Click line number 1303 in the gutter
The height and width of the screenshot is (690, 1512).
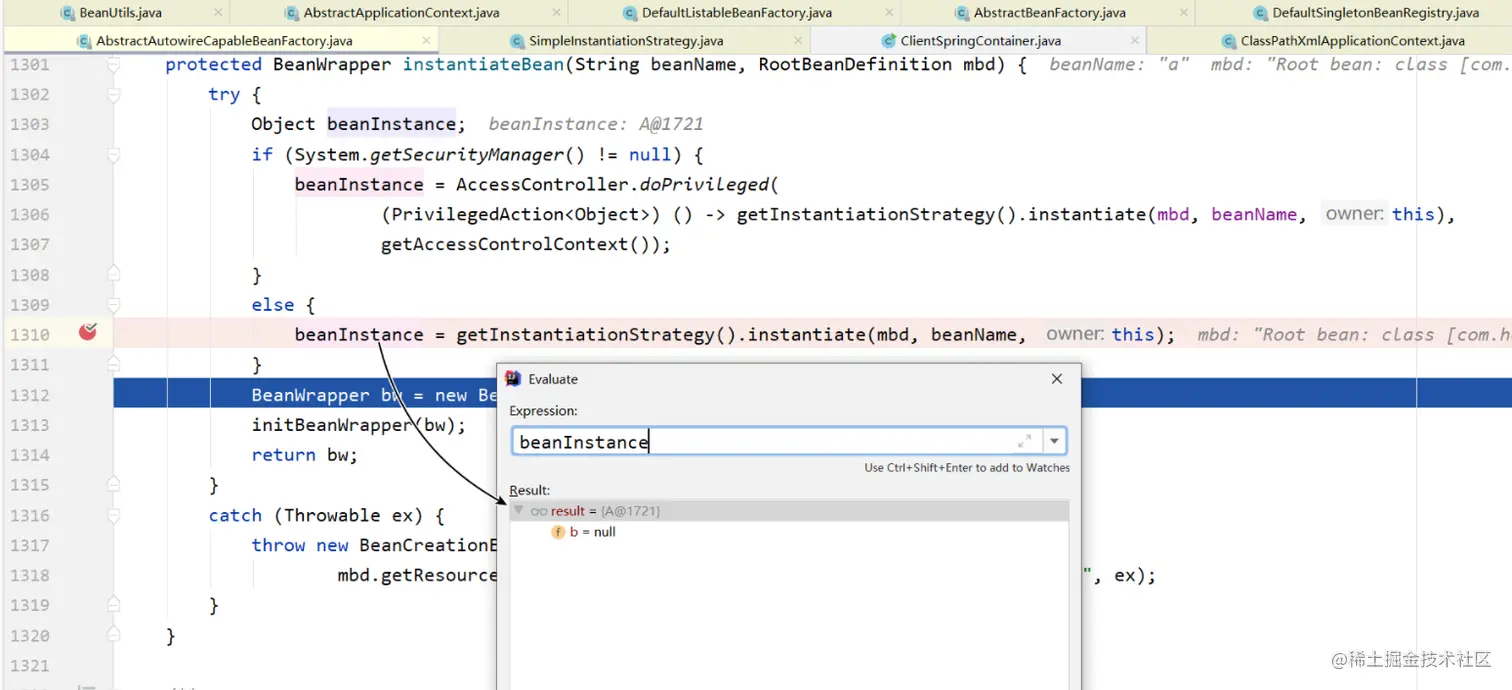30,124
